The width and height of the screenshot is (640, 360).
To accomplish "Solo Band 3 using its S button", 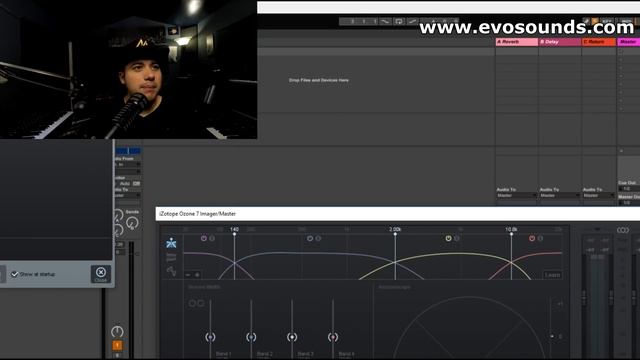I will 457,238.
